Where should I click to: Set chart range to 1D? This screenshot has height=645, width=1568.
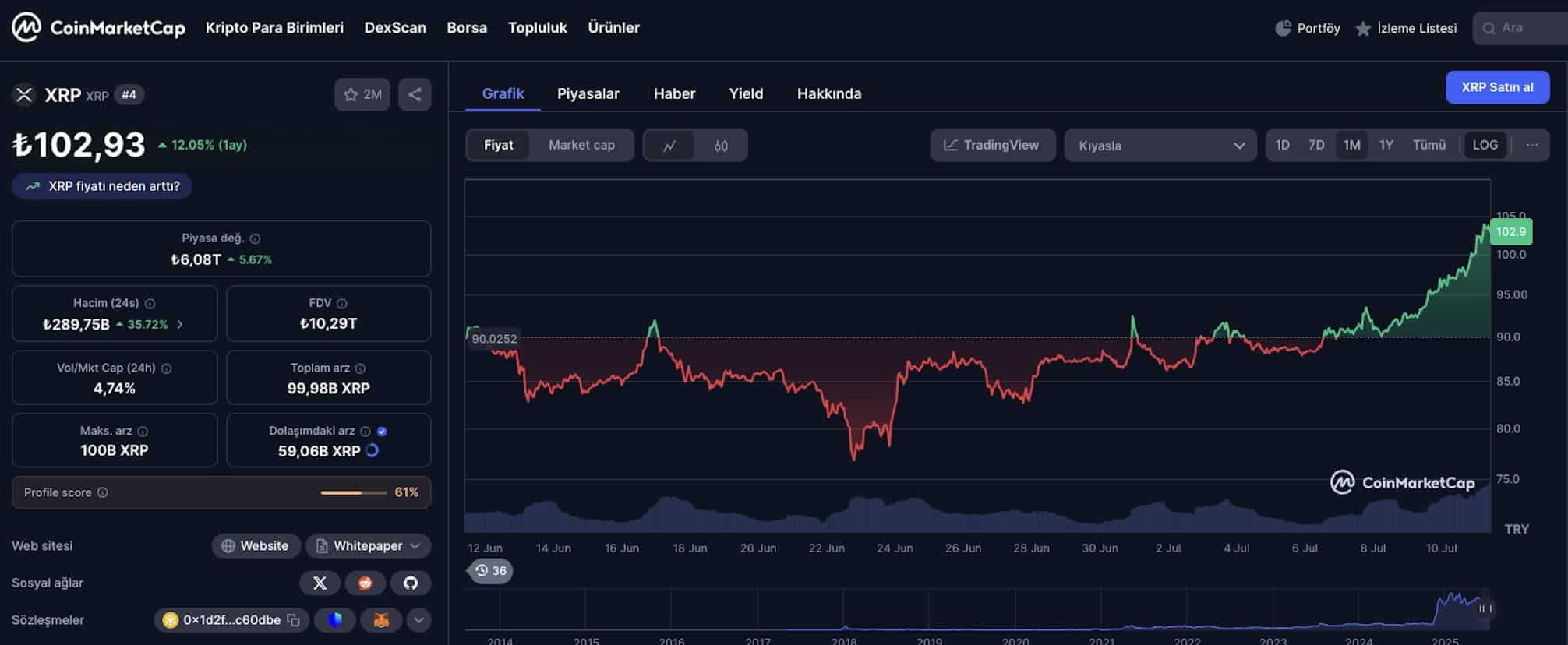point(1282,145)
